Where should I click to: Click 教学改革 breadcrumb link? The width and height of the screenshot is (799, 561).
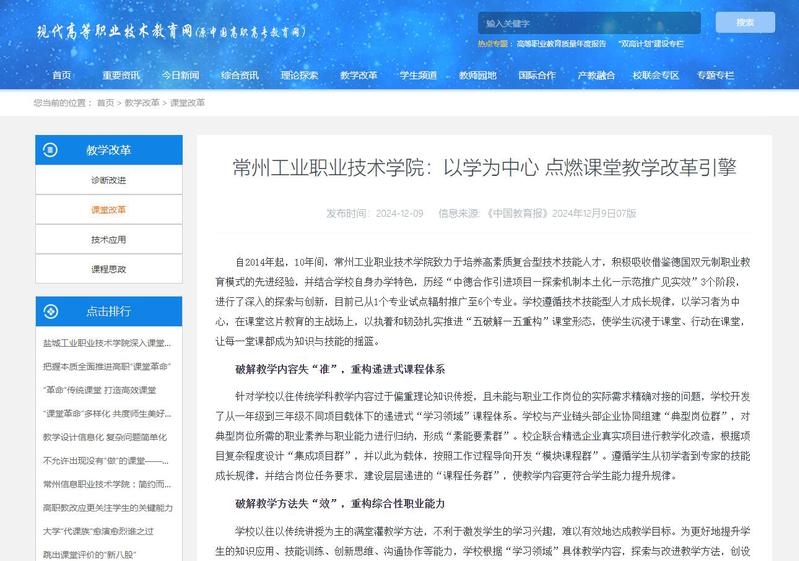click(142, 103)
